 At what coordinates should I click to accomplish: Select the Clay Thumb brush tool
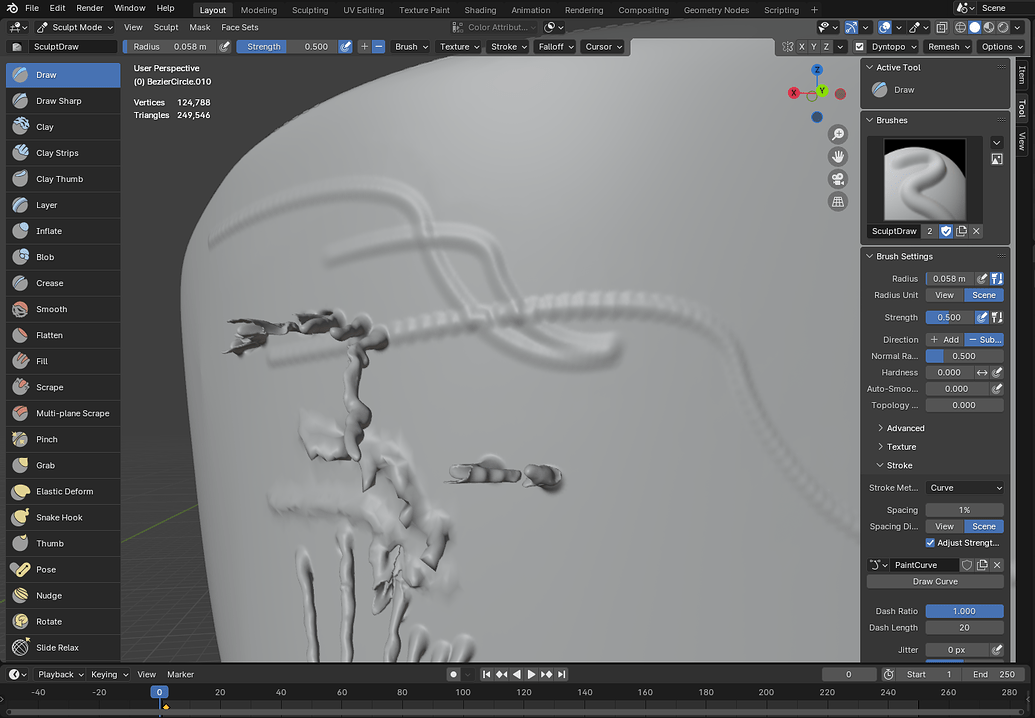click(63, 179)
